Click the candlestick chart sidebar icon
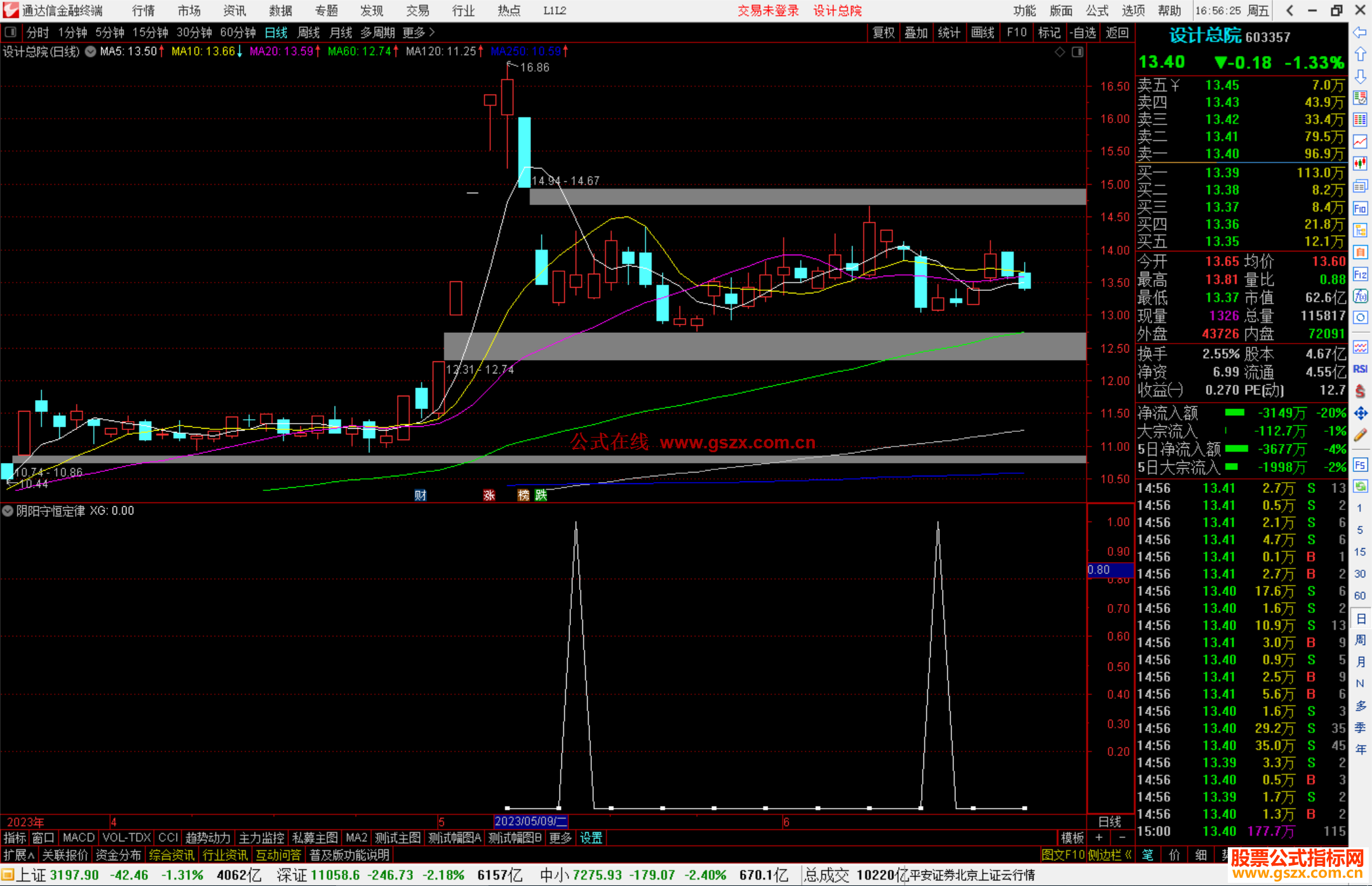This screenshot has height=886, width=1372. click(x=1360, y=163)
